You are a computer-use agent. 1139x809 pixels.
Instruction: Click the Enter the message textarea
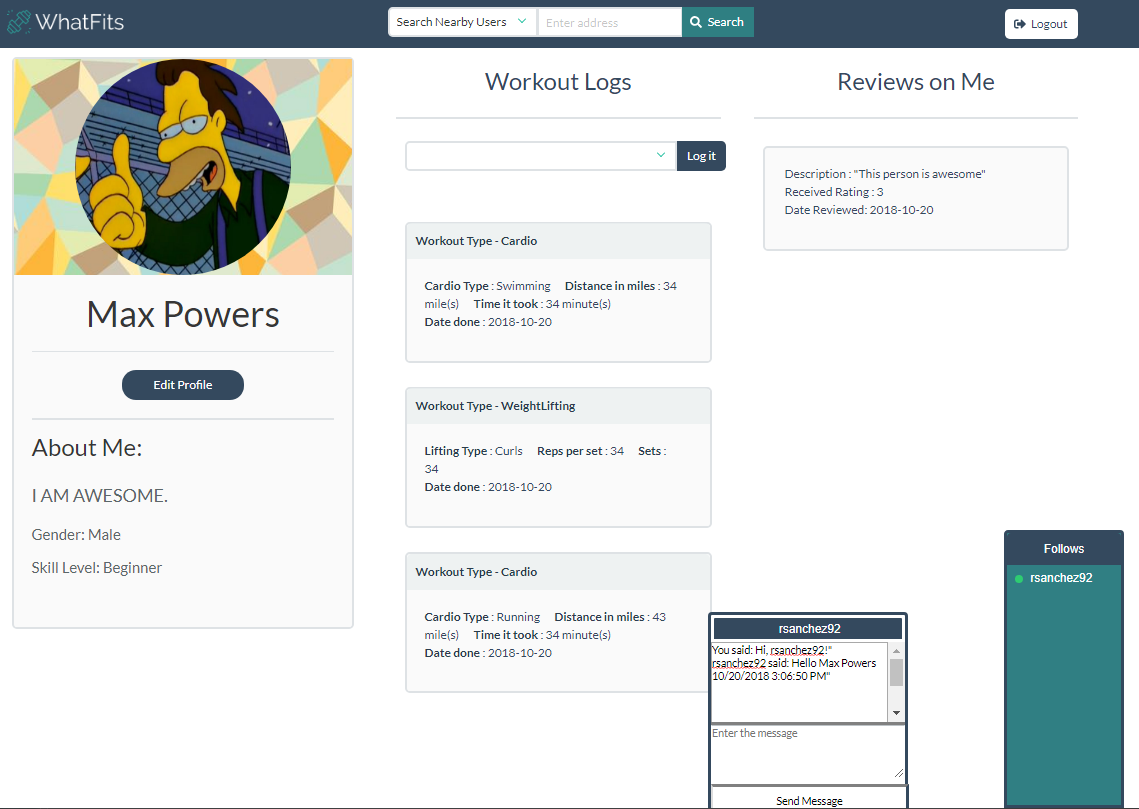pos(808,754)
